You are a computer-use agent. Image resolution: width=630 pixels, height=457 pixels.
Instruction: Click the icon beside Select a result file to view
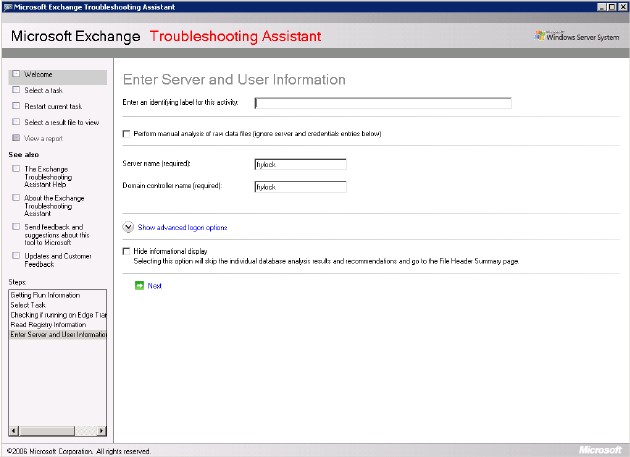click(16, 122)
